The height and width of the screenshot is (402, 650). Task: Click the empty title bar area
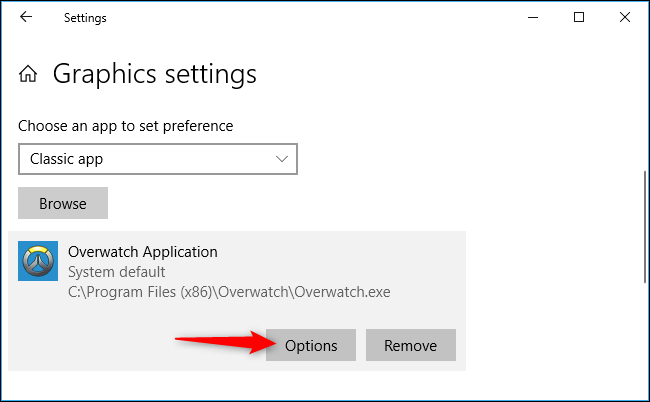[x=300, y=17]
